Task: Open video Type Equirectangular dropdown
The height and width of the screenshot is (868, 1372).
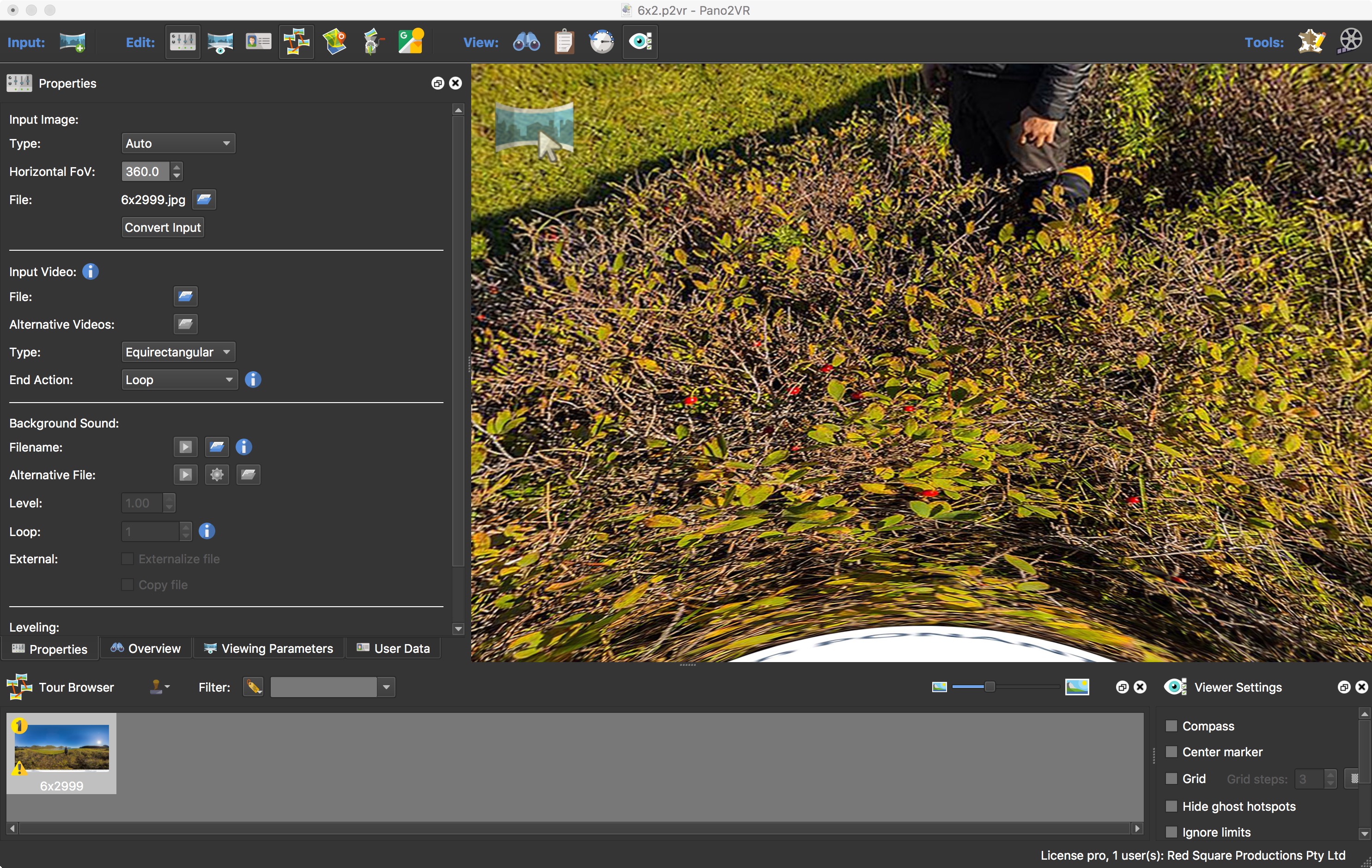Action: point(178,352)
